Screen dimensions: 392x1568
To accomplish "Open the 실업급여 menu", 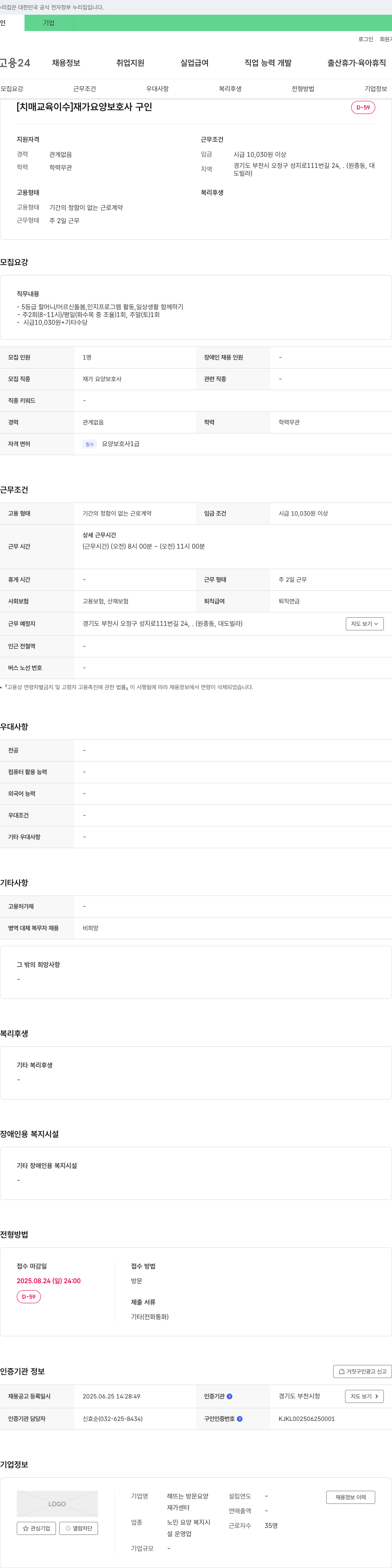I will point(194,63).
